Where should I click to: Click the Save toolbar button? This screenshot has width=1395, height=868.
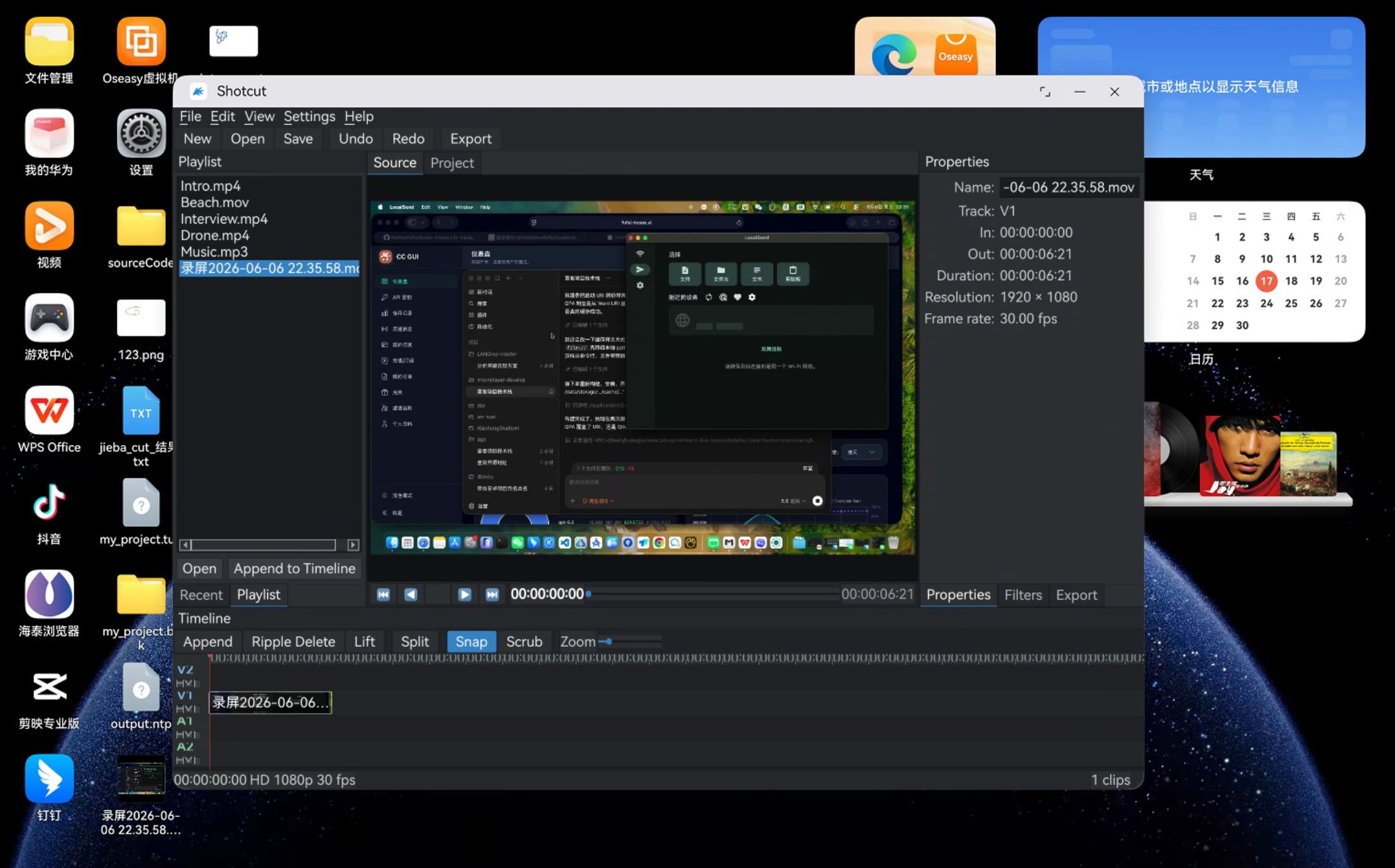(x=298, y=139)
